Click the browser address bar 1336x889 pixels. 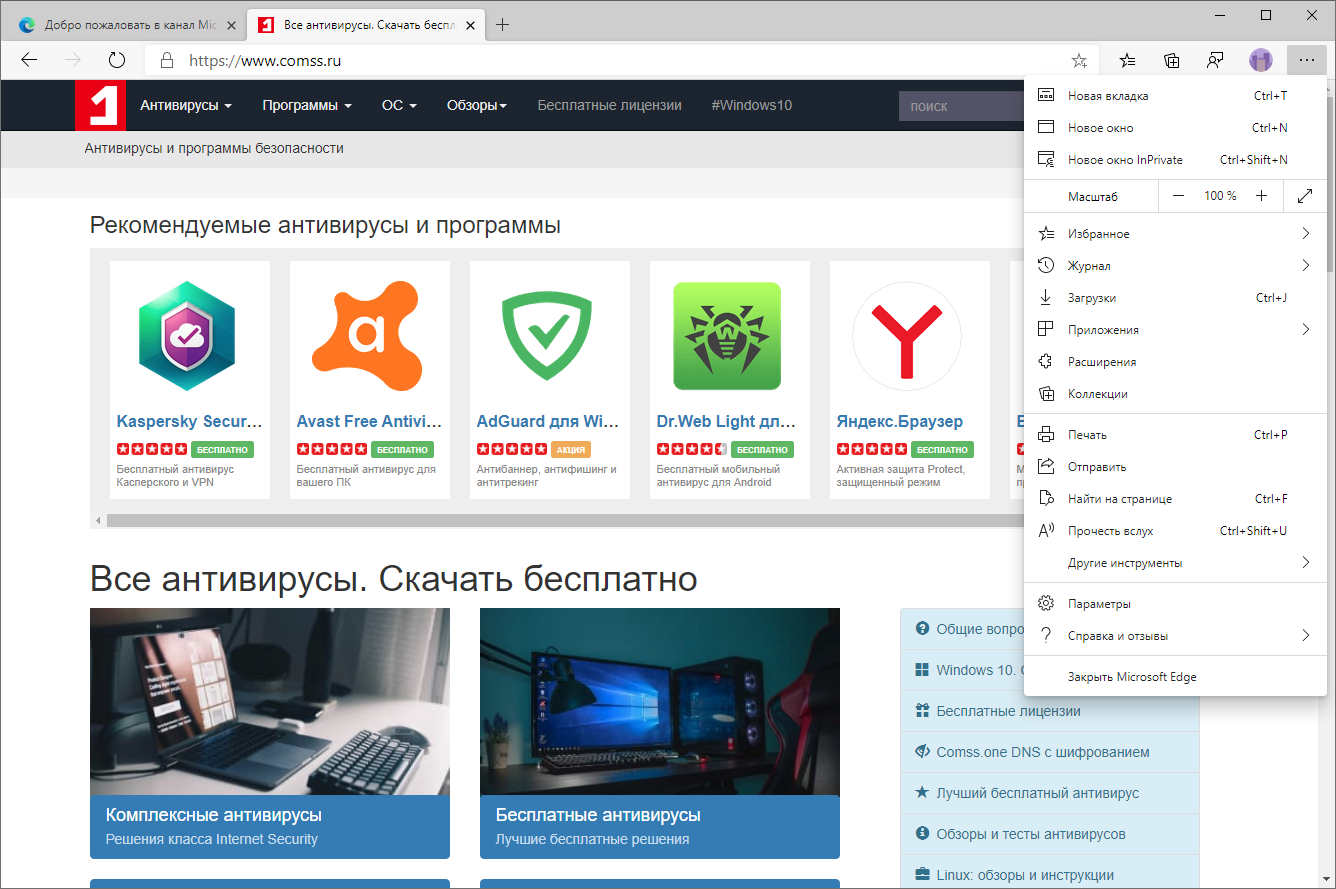620,60
